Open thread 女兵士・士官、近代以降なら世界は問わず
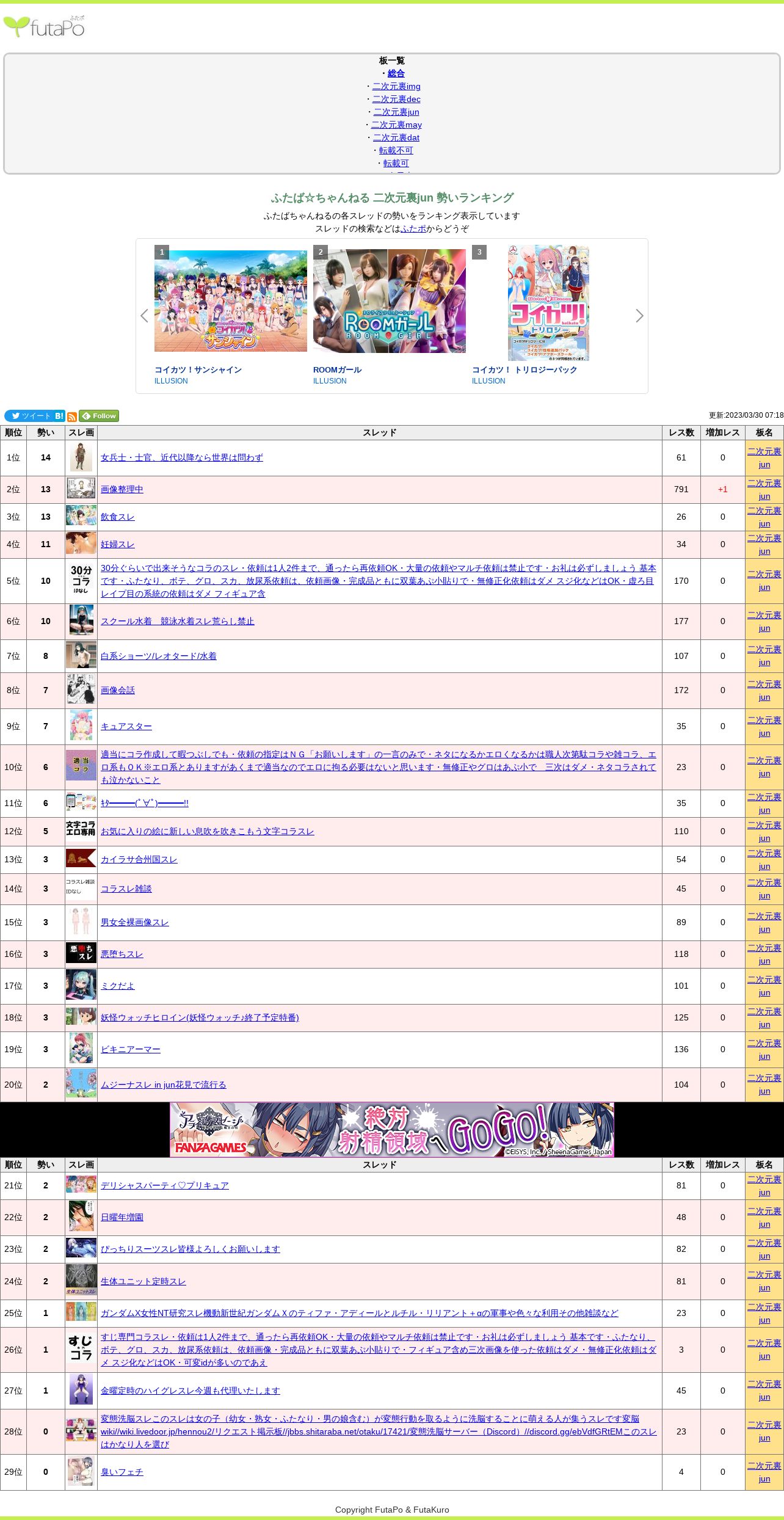The image size is (784, 1520). coord(182,457)
